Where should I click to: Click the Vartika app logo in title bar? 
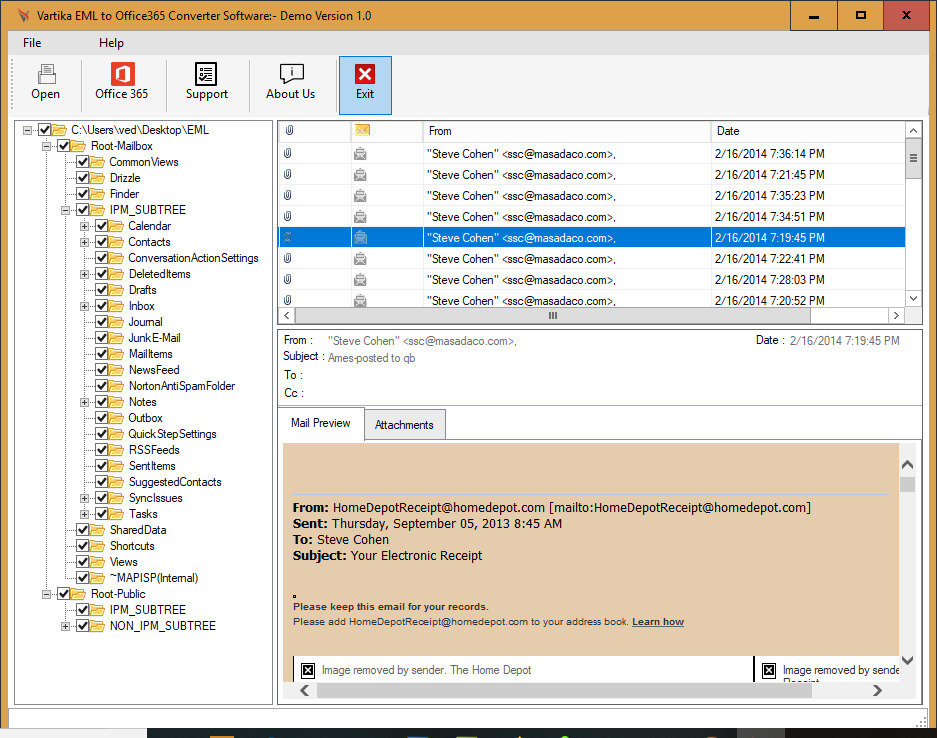click(23, 16)
